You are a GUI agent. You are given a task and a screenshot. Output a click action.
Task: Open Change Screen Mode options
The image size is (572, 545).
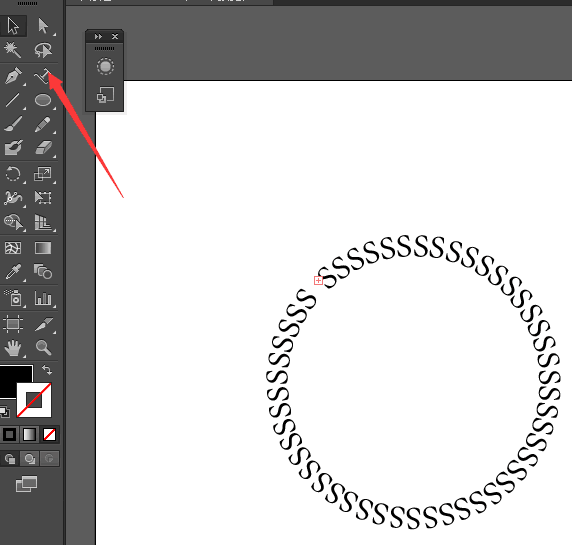(27, 484)
